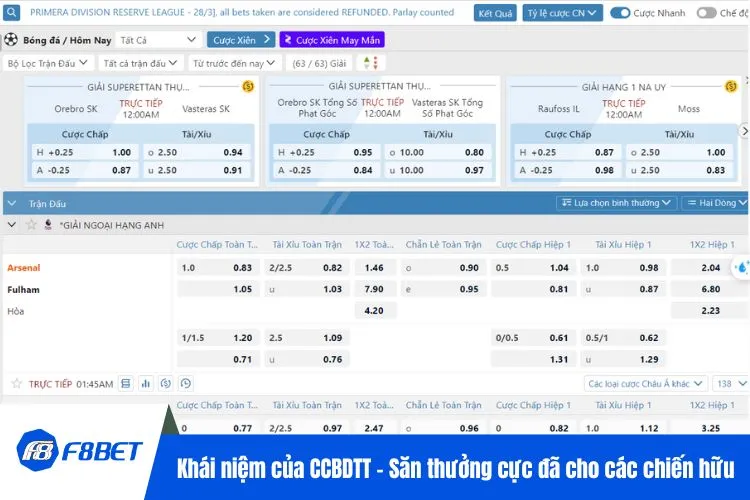
Task: Select Fulham 1X2 odds 7.90
Action: click(x=374, y=289)
